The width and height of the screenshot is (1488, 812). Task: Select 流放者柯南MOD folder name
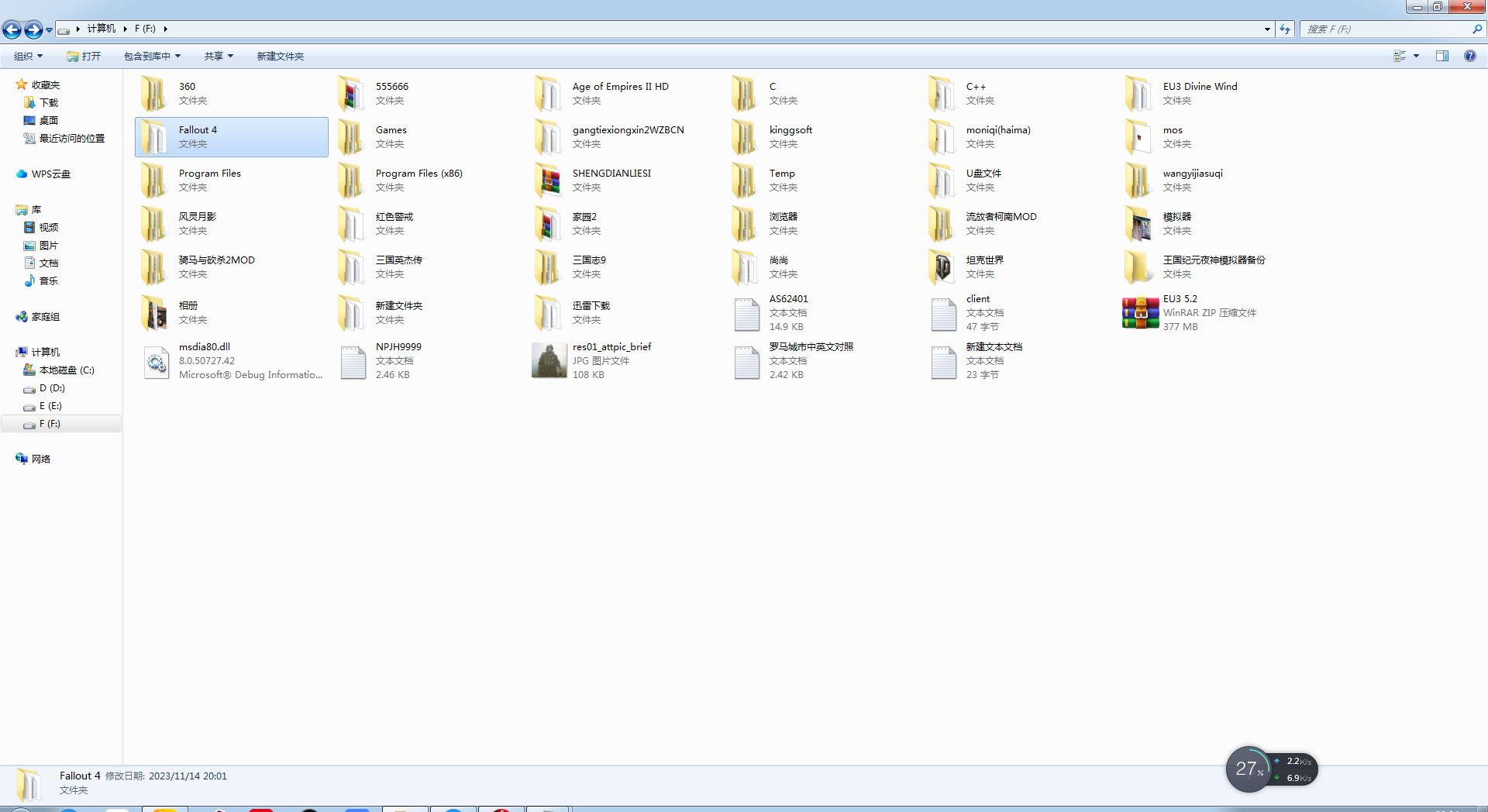pyautogui.click(x=1001, y=216)
